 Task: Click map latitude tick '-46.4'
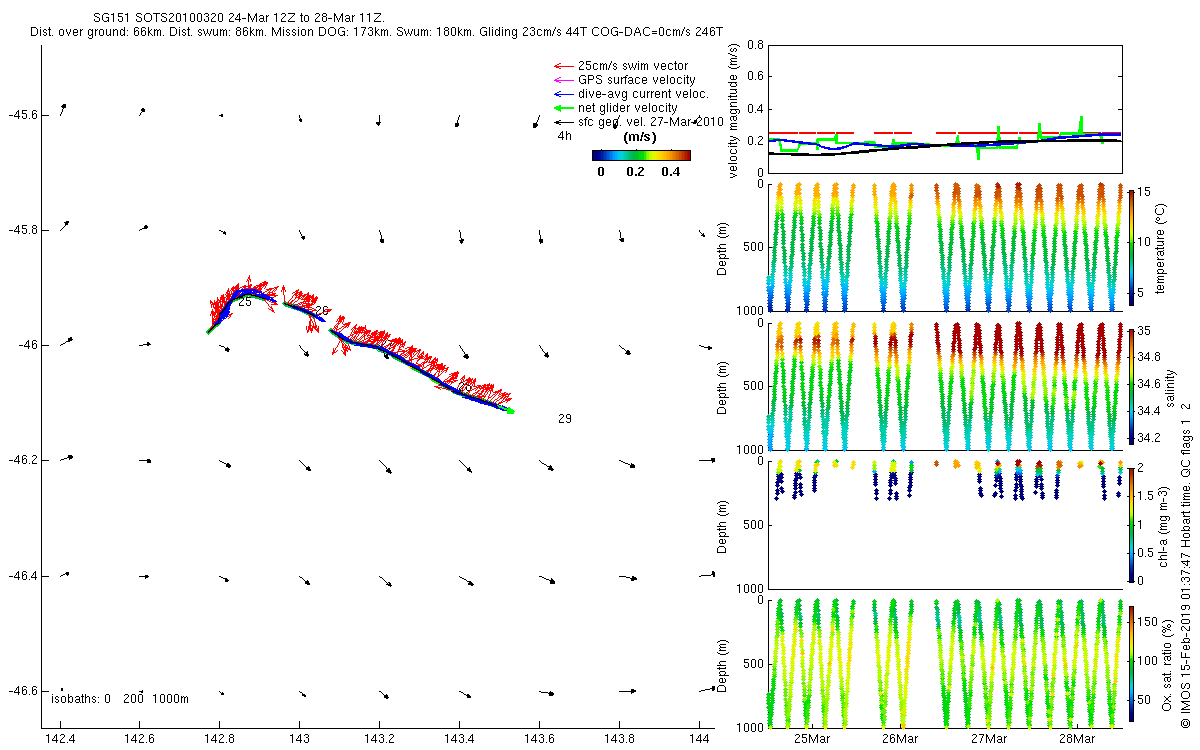click(22, 576)
